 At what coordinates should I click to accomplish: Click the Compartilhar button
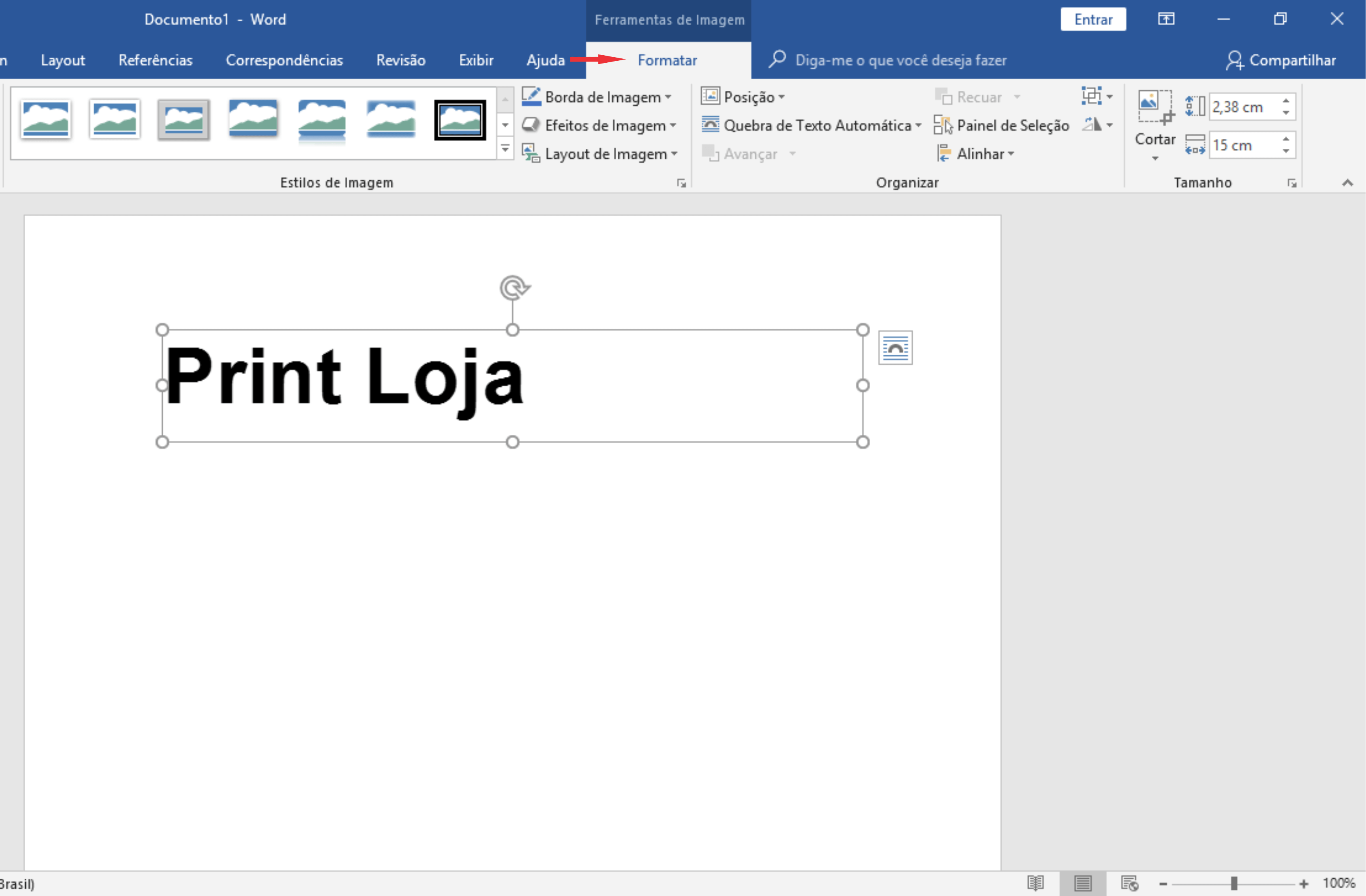1281,60
